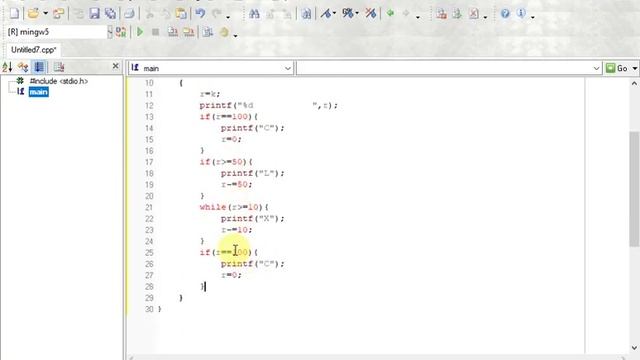Click line number 30 in the gutter
Screen dimensions: 640x360
coord(149,309)
